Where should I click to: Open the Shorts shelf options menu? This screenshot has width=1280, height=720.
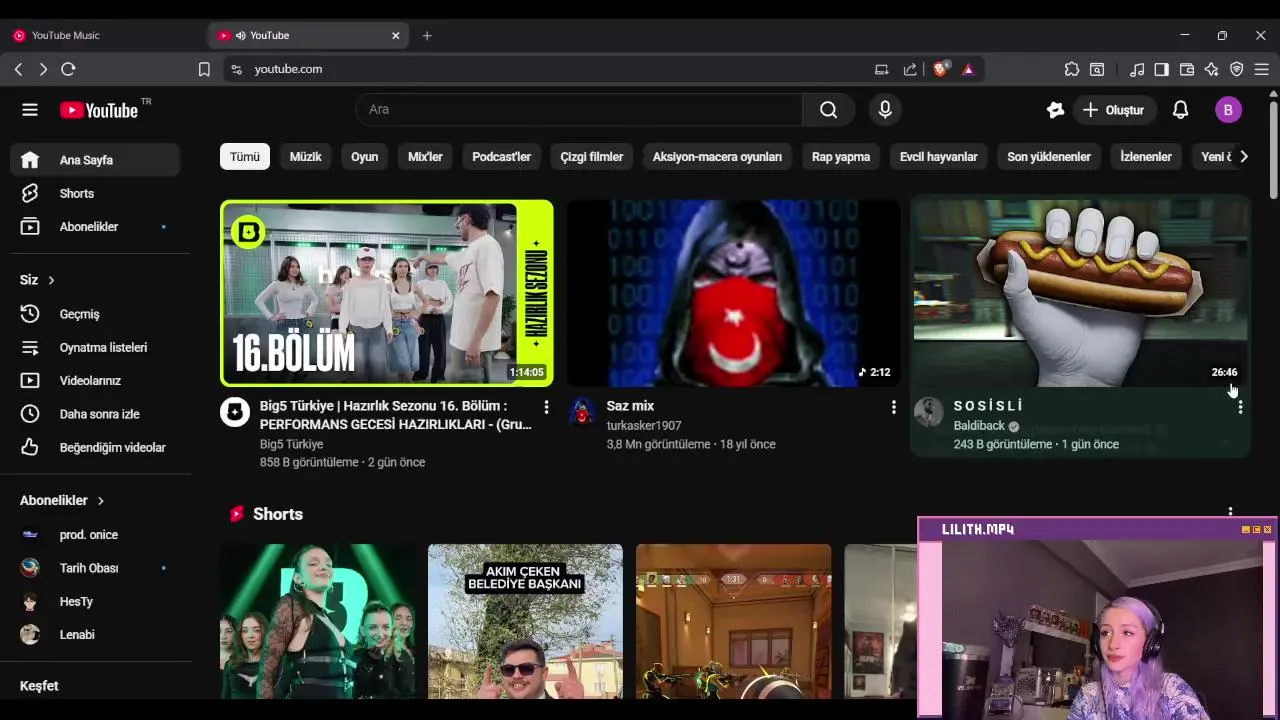pyautogui.click(x=1230, y=512)
